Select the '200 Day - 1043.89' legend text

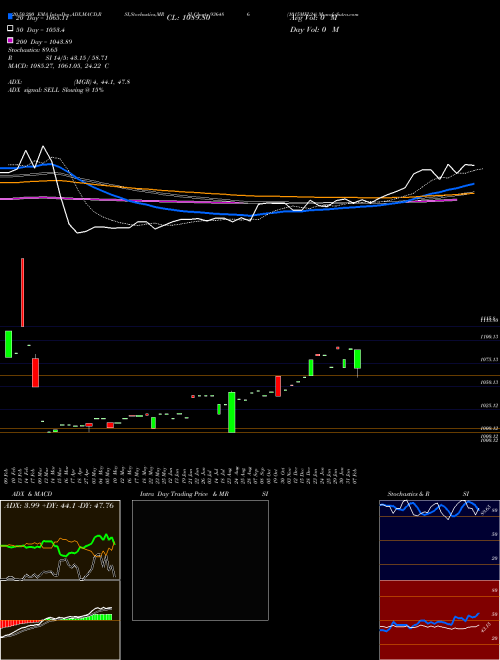(x=44, y=42)
